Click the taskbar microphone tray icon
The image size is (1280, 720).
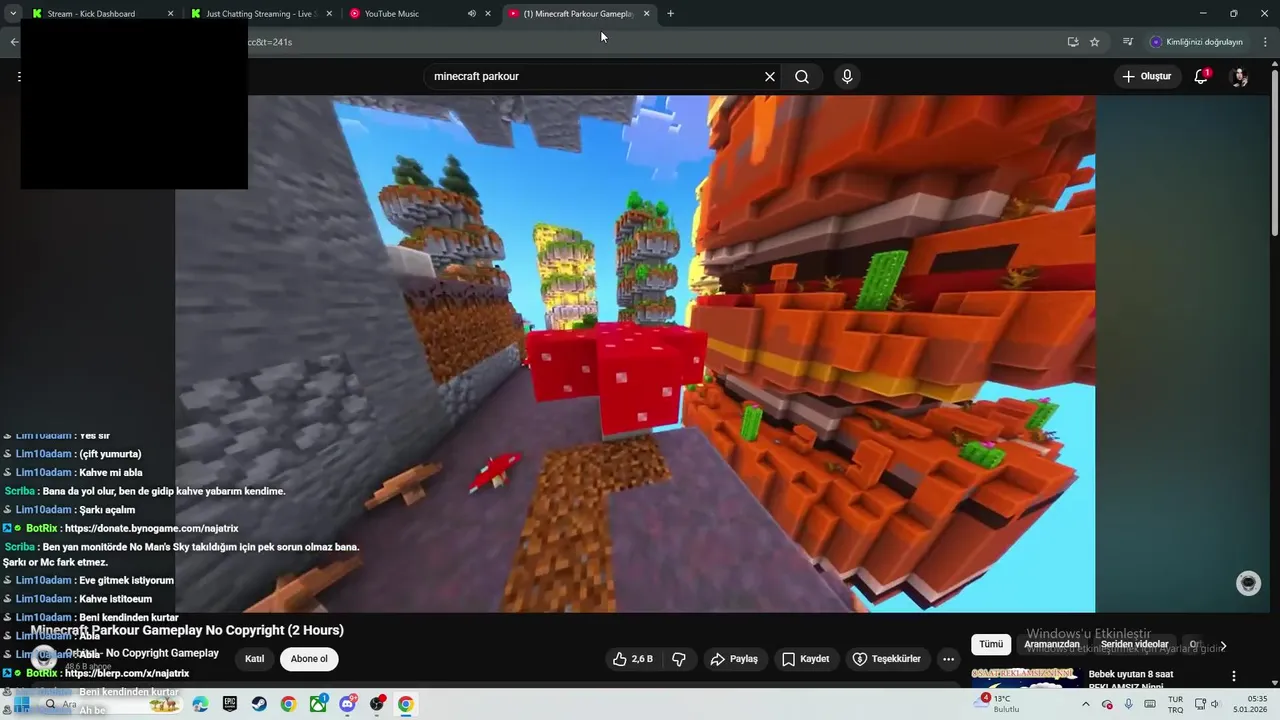pyautogui.click(x=1129, y=704)
